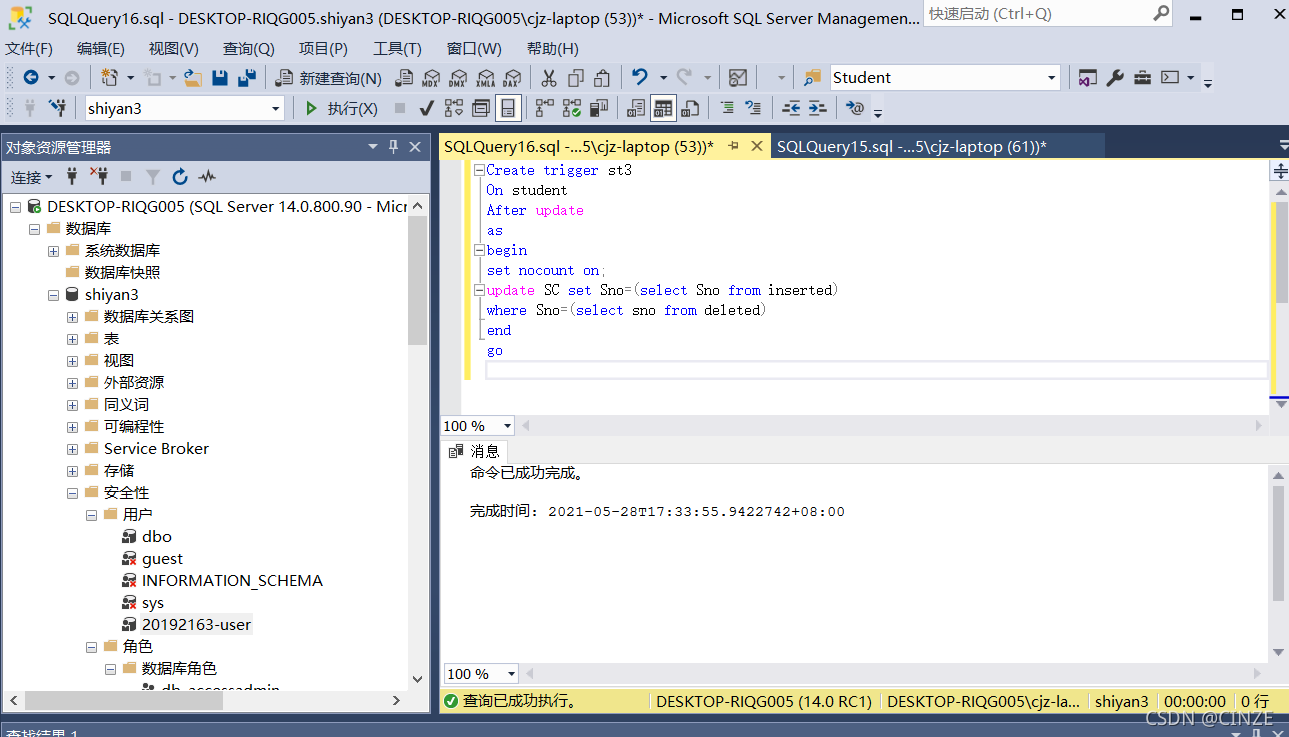Open the 编辑(E) menu
Screen dimensions: 1289x737
[x=101, y=49]
